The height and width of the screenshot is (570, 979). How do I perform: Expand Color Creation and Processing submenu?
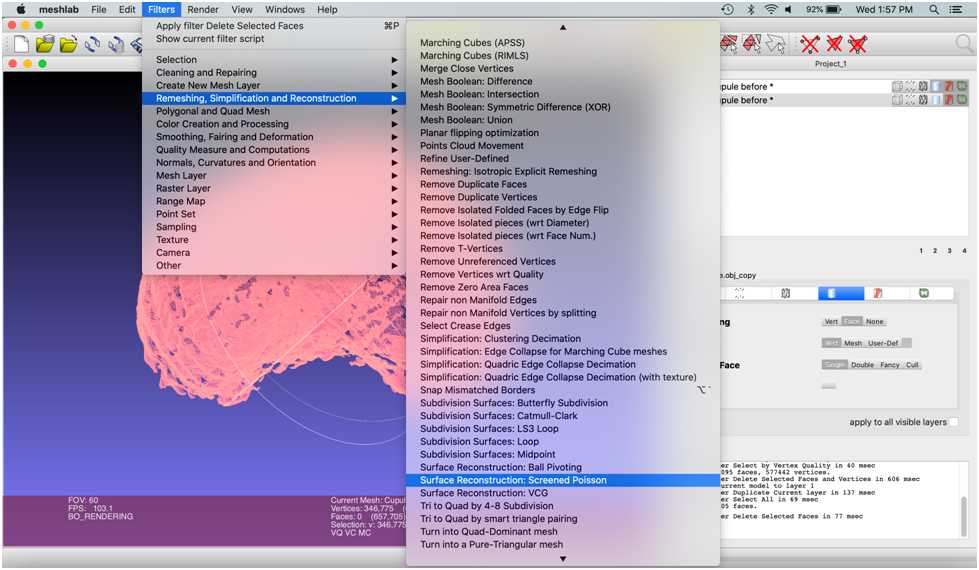pyautogui.click(x=274, y=124)
